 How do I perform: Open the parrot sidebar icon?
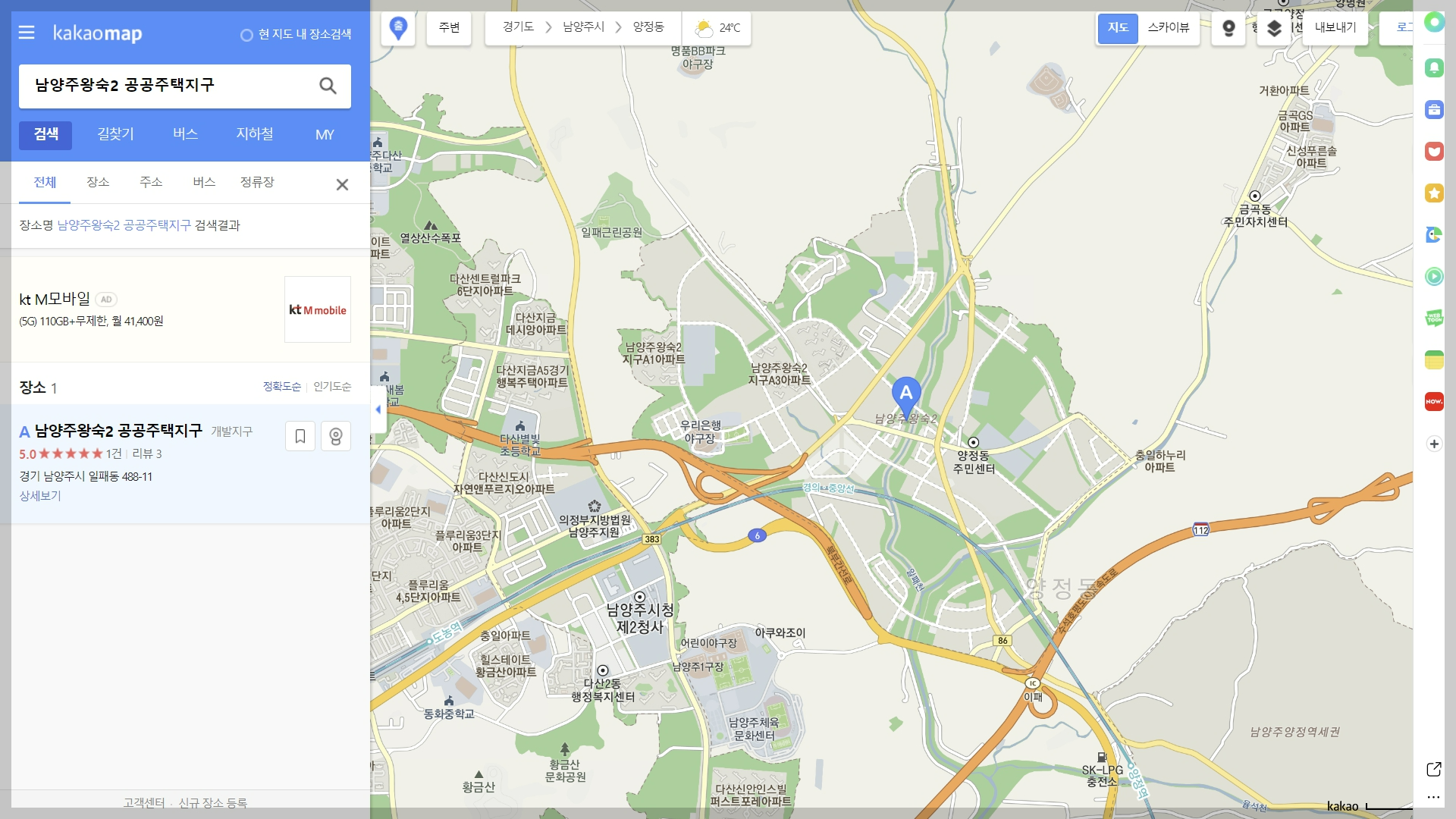[1434, 234]
